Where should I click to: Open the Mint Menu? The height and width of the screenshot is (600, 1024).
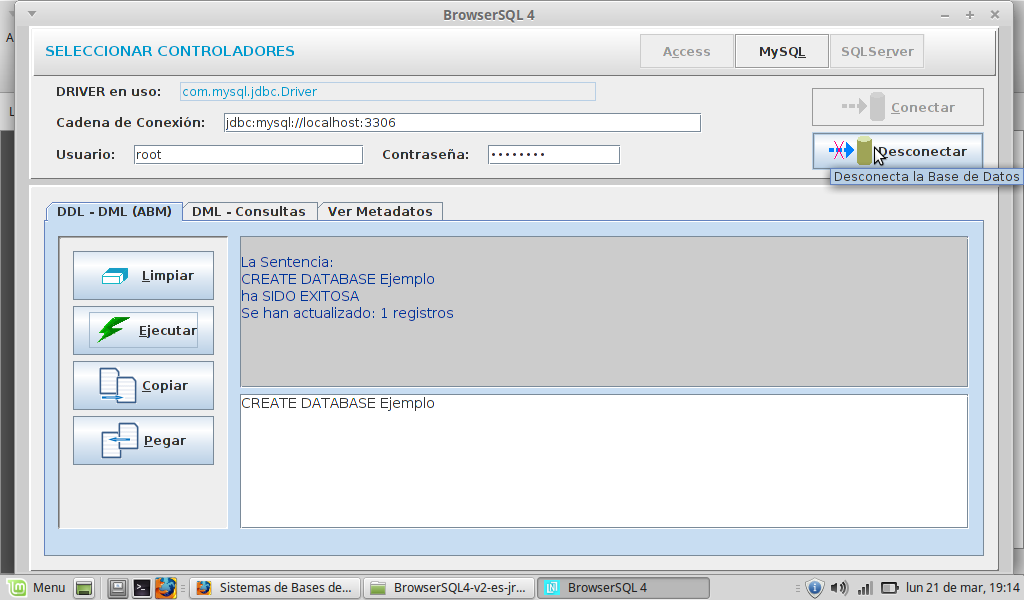37,588
